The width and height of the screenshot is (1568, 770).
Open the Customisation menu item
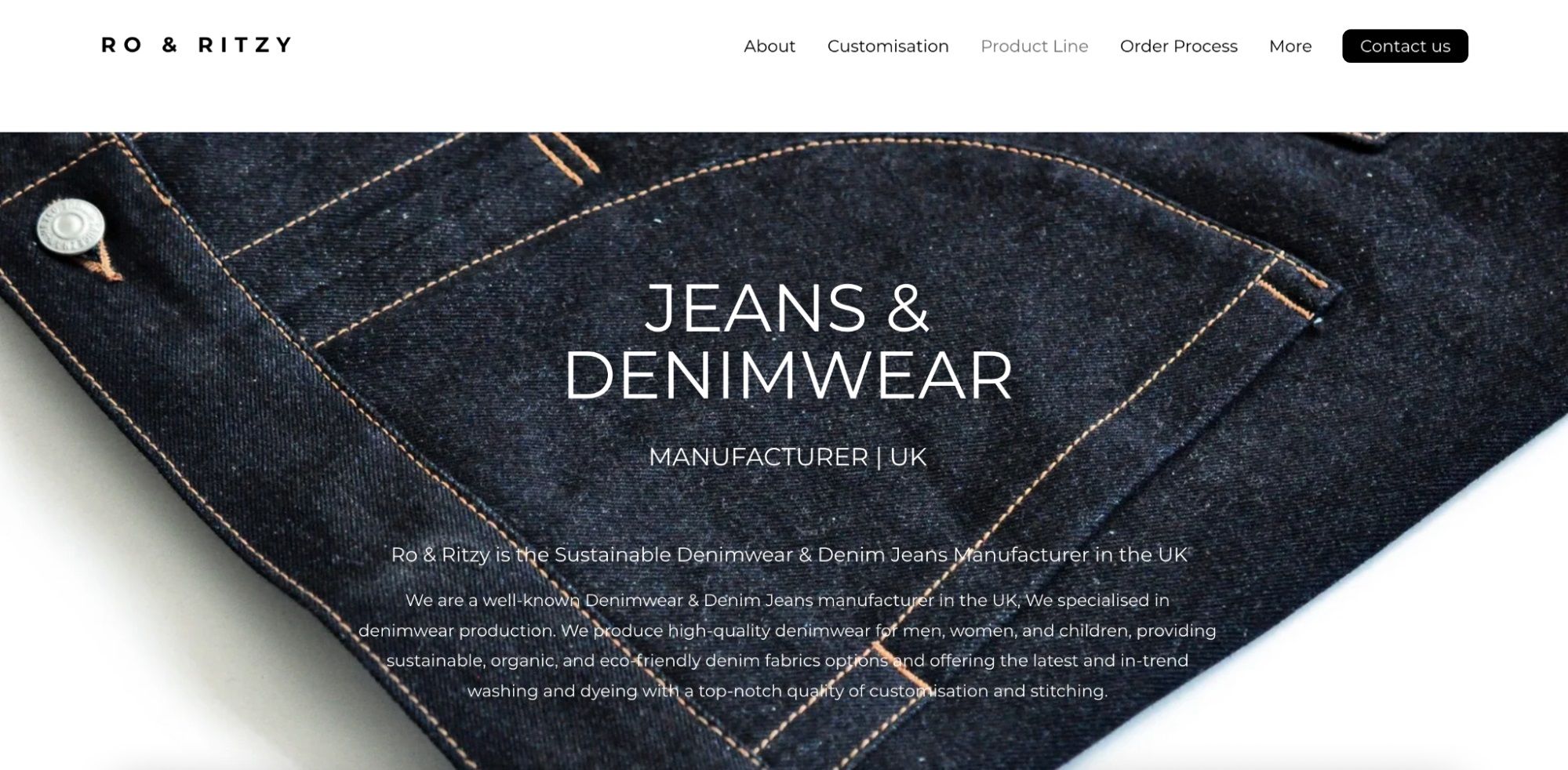(888, 46)
